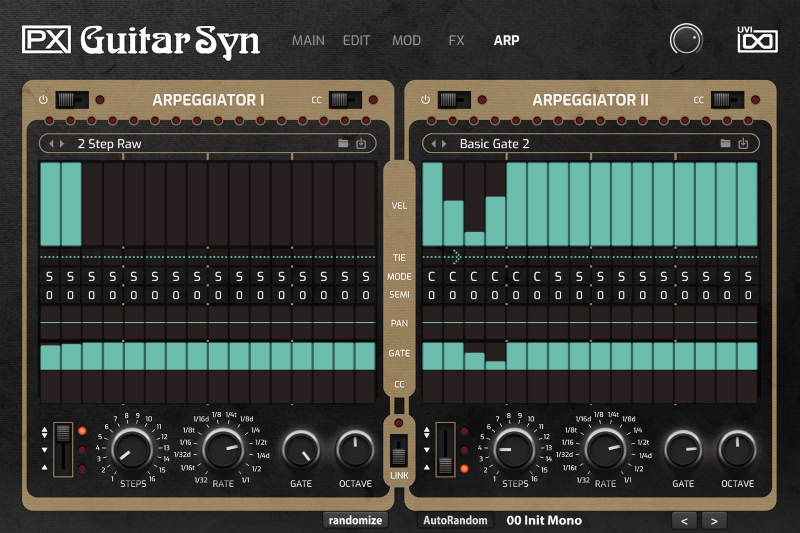
Task: Click the UVI logo icon
Action: click(x=757, y=39)
